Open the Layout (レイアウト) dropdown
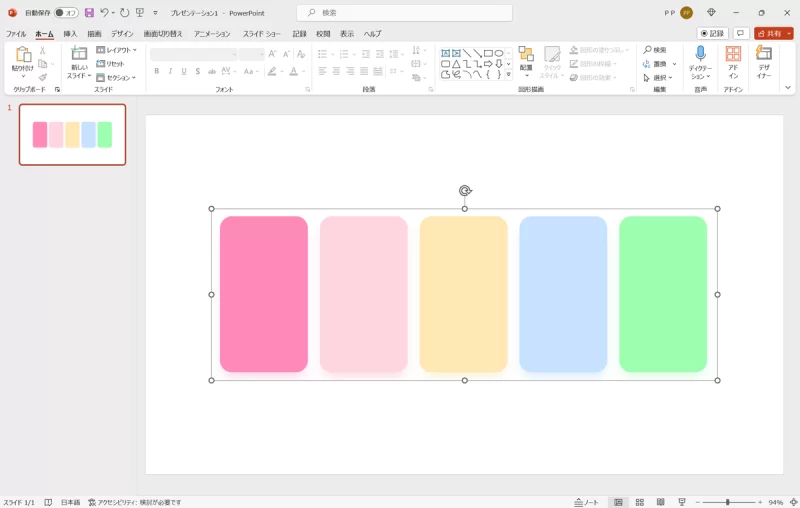Viewport: 800px width, 508px height. [x=117, y=50]
